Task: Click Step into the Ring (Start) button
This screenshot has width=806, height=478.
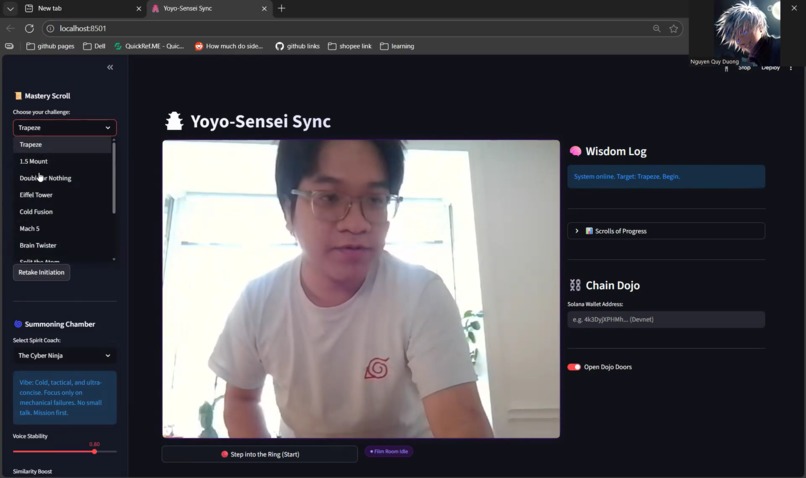Action: [x=260, y=454]
